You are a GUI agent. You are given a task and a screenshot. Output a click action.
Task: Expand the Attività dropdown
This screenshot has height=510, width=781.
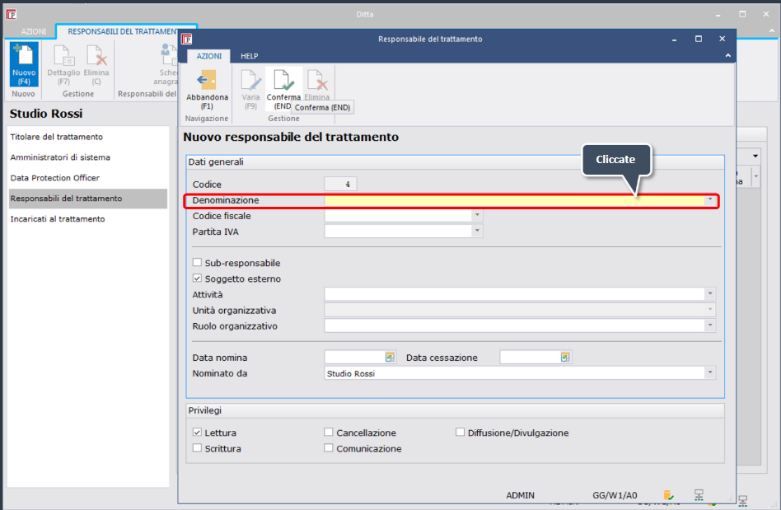pos(710,294)
